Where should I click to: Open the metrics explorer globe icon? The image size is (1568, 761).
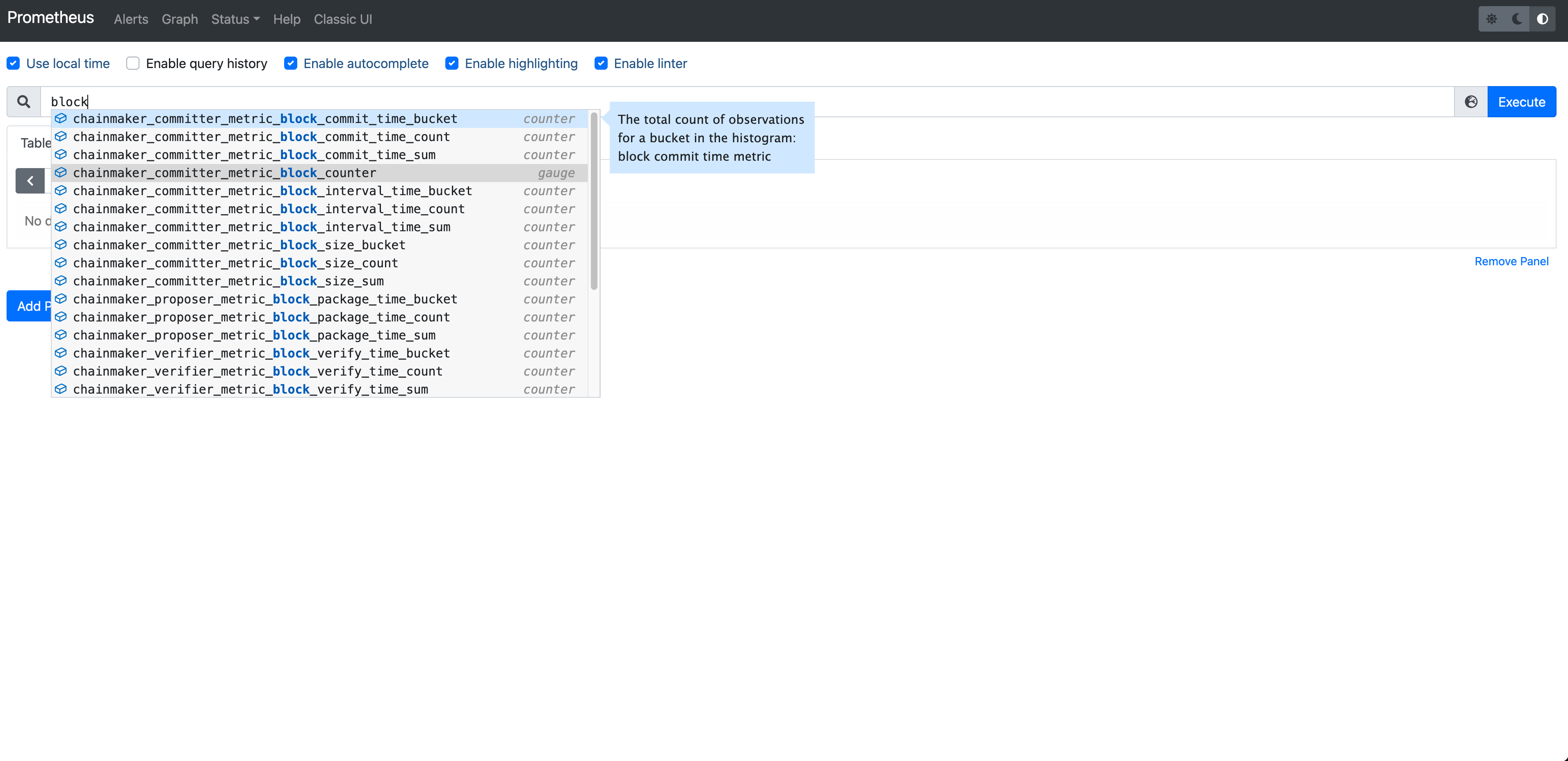pyautogui.click(x=1470, y=102)
